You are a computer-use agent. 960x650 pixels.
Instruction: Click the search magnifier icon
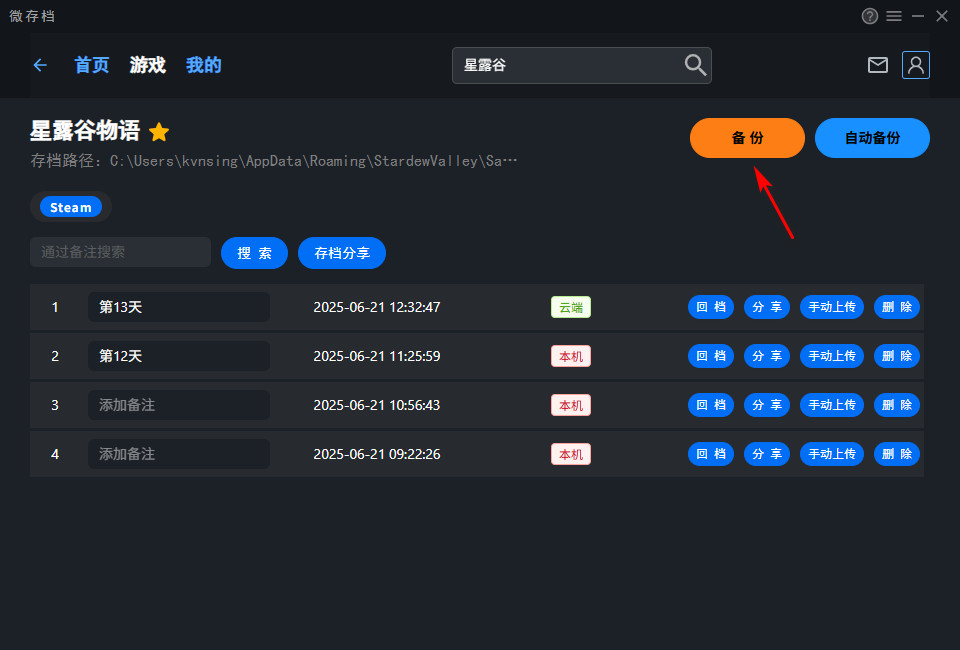(x=695, y=65)
